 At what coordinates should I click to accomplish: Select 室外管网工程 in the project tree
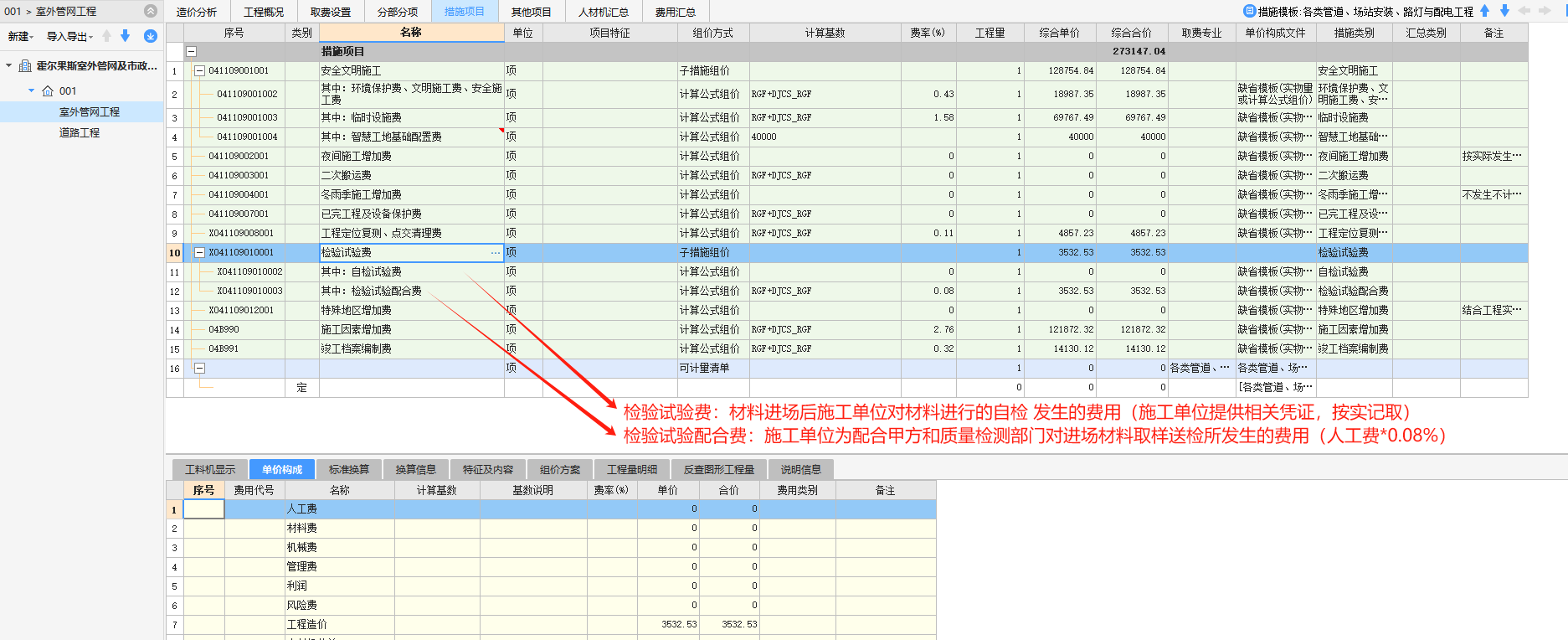pos(90,111)
